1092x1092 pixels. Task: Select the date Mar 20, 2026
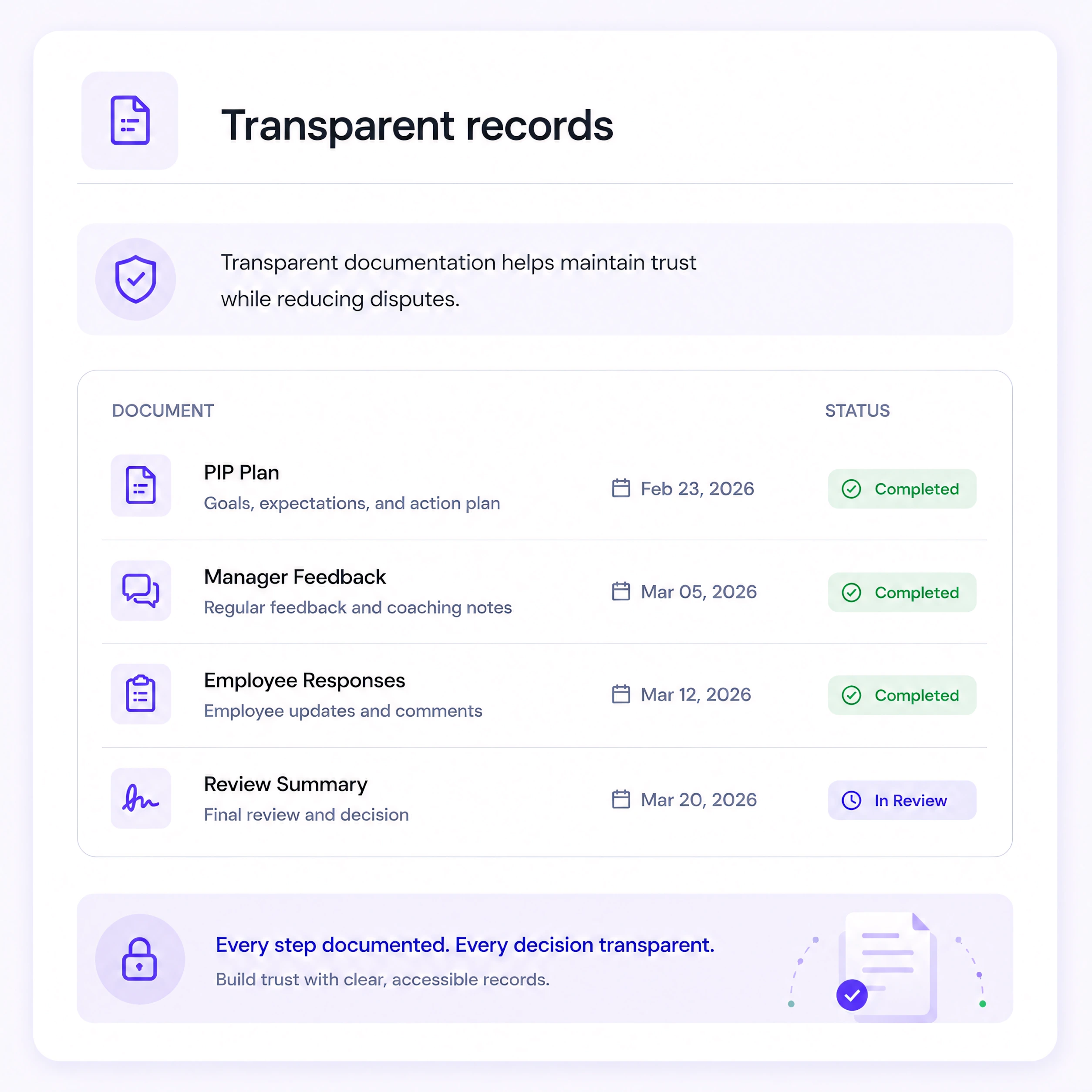(698, 800)
